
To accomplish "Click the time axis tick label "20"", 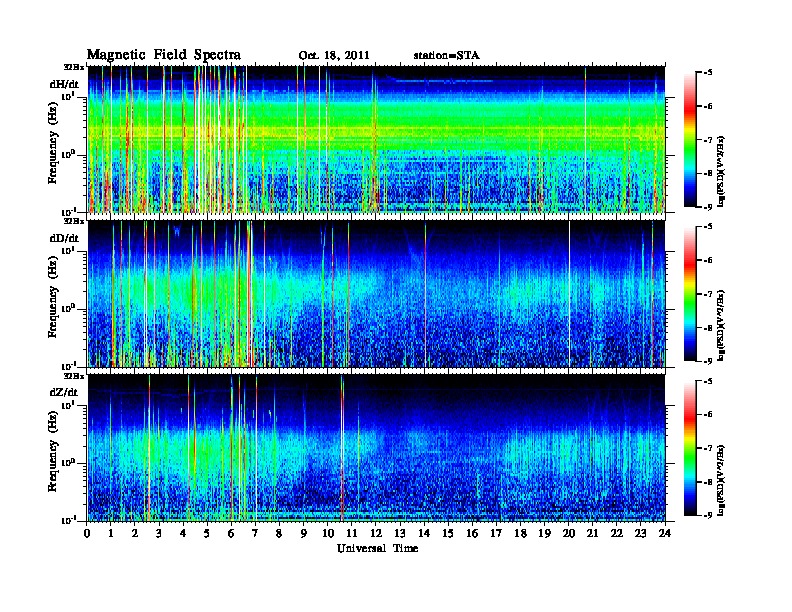I will pyautogui.click(x=569, y=533).
